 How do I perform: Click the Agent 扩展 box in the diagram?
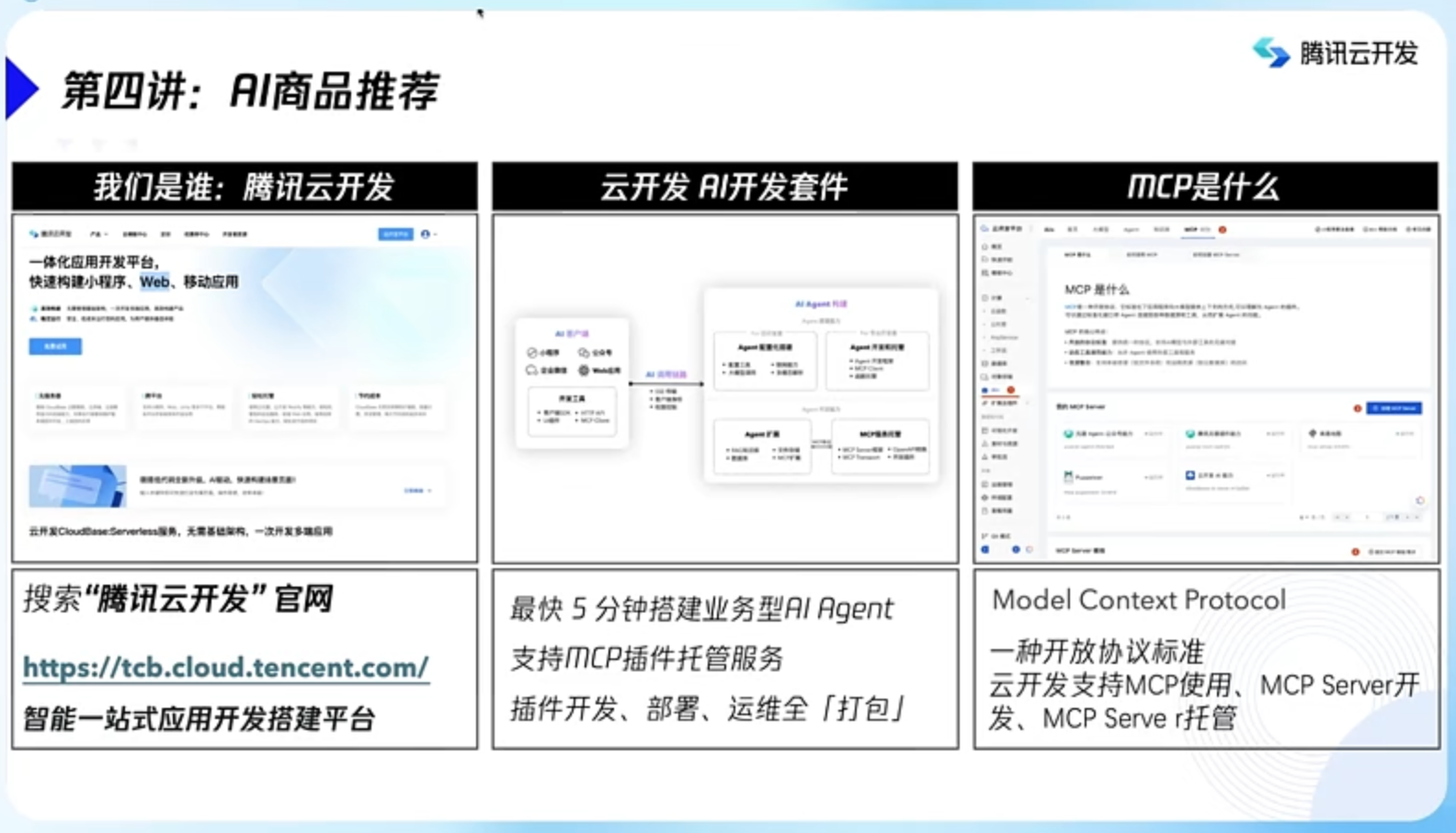tap(763, 446)
